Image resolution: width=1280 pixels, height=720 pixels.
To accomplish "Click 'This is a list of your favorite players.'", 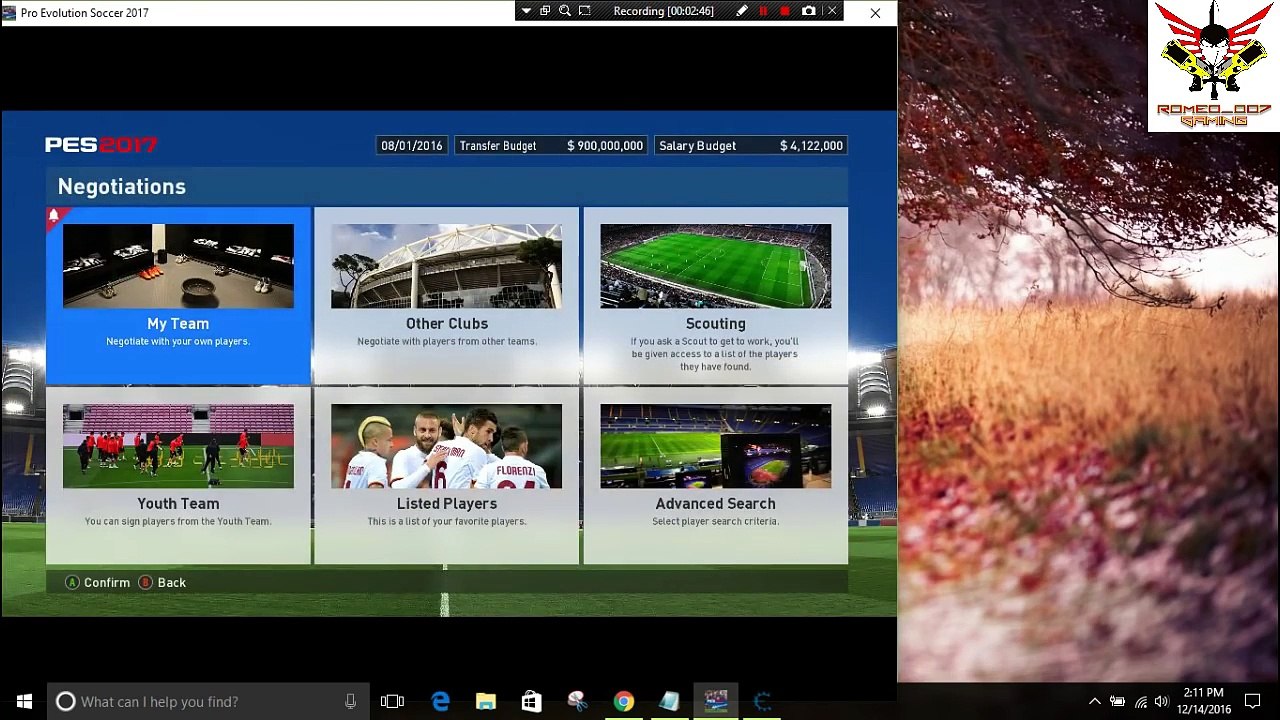I will click(x=447, y=521).
